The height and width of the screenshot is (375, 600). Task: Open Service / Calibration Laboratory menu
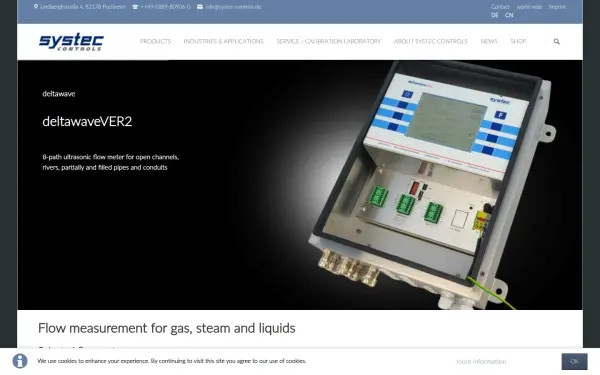click(x=329, y=41)
